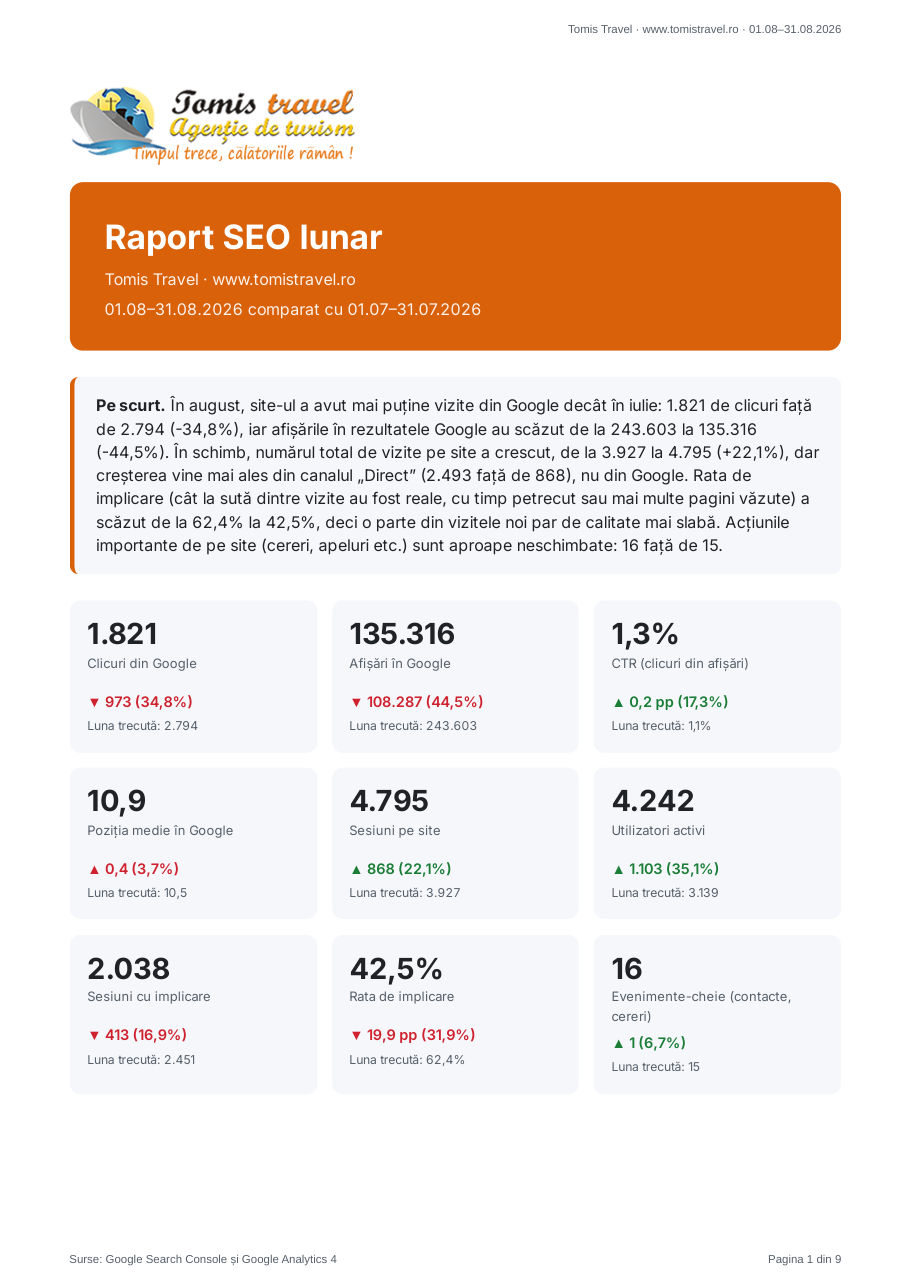Click the bold 'Pe scurt.' label
911x1288 pixels.
point(130,405)
